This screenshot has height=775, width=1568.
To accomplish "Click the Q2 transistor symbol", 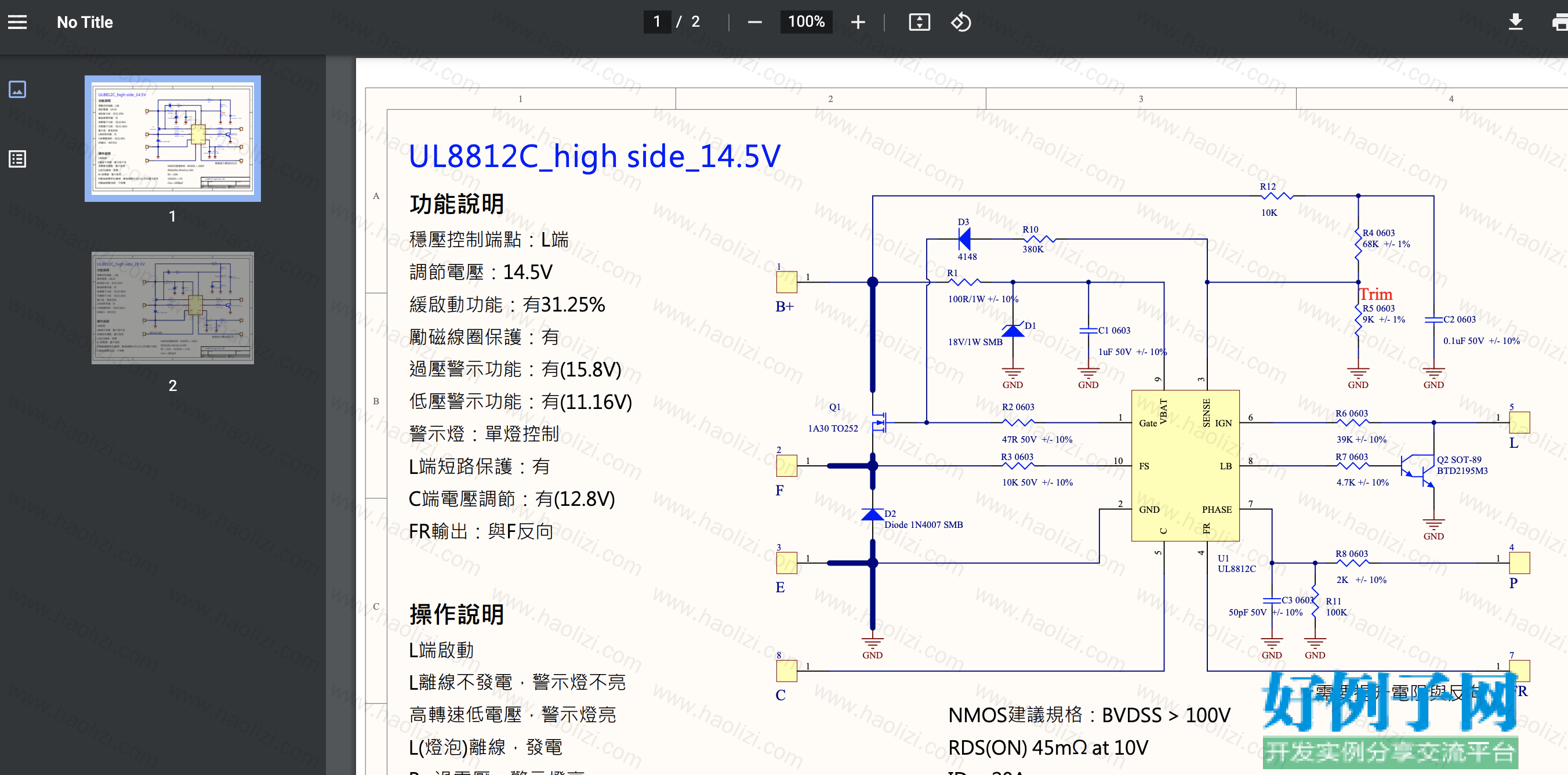I will coord(1418,469).
